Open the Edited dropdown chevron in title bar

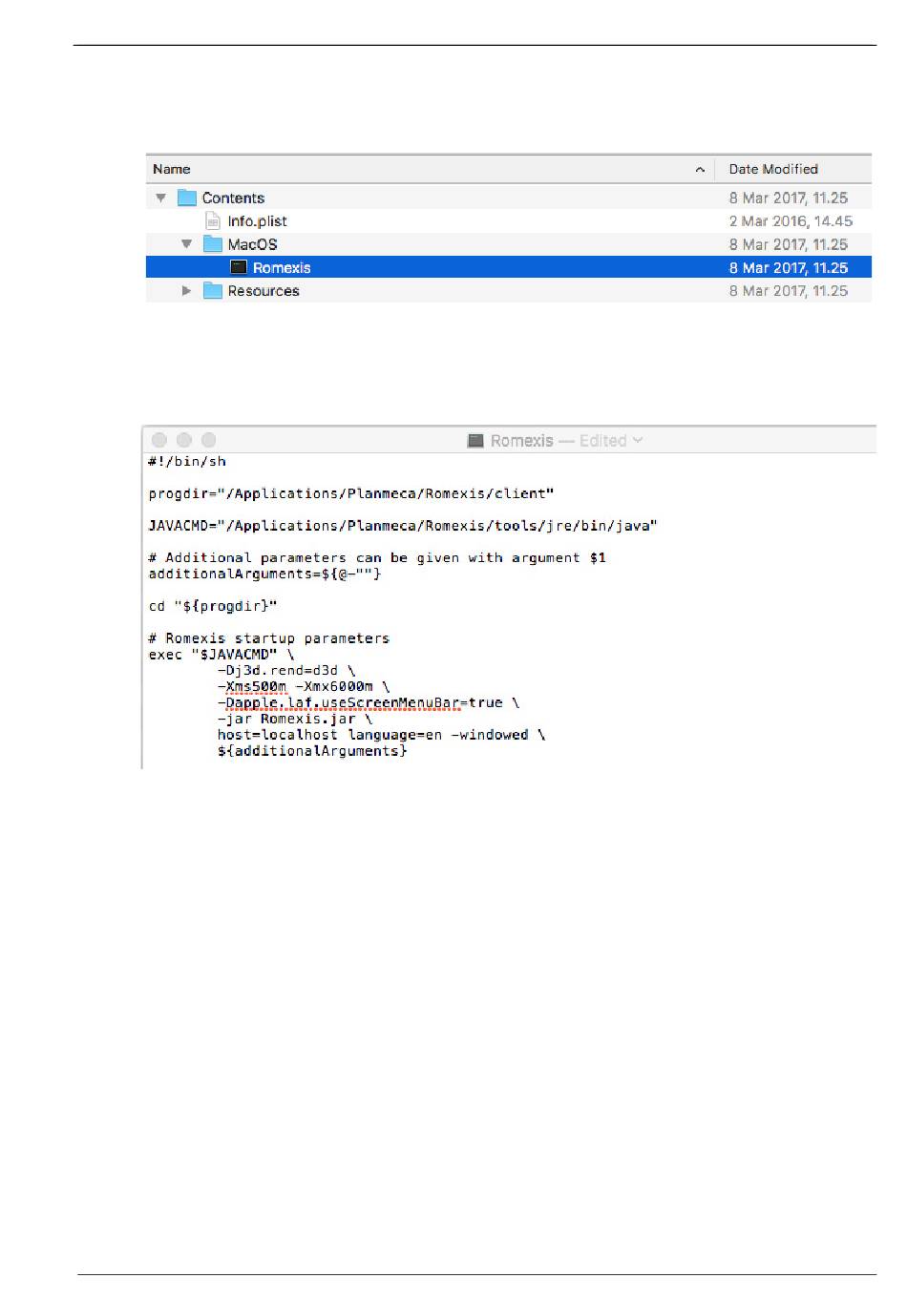[x=638, y=440]
